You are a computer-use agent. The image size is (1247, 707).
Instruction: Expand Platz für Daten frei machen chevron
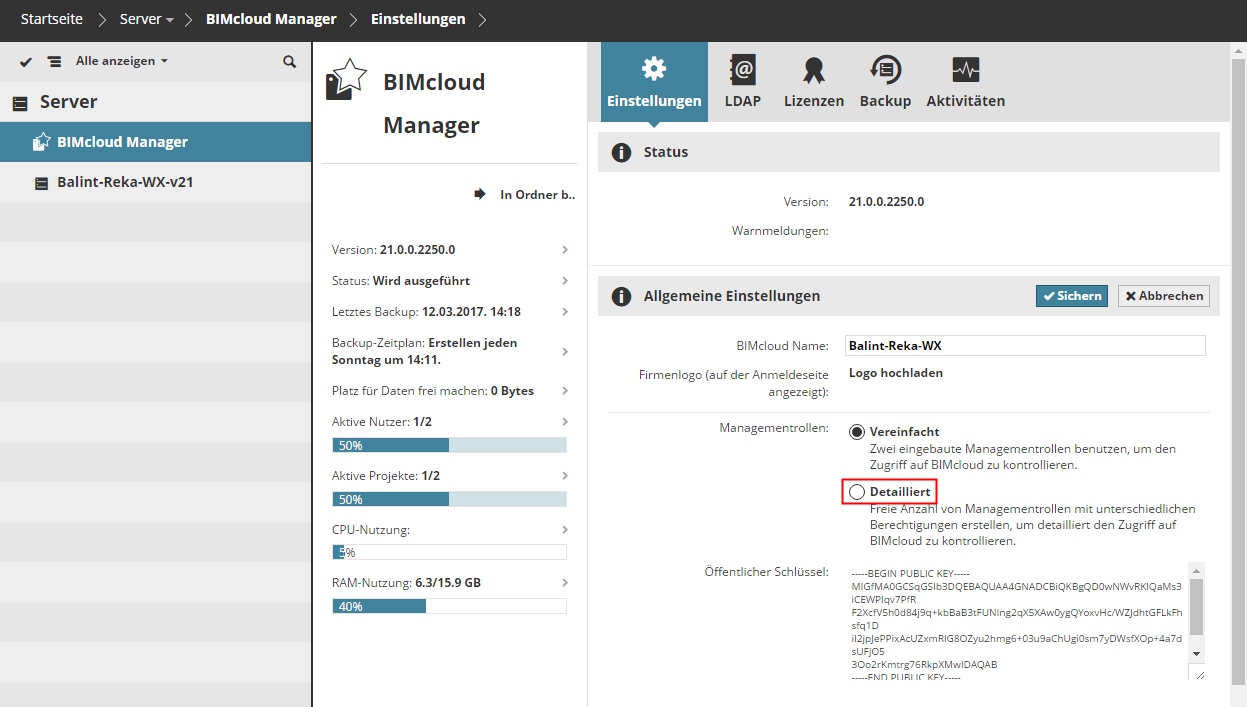click(x=565, y=390)
